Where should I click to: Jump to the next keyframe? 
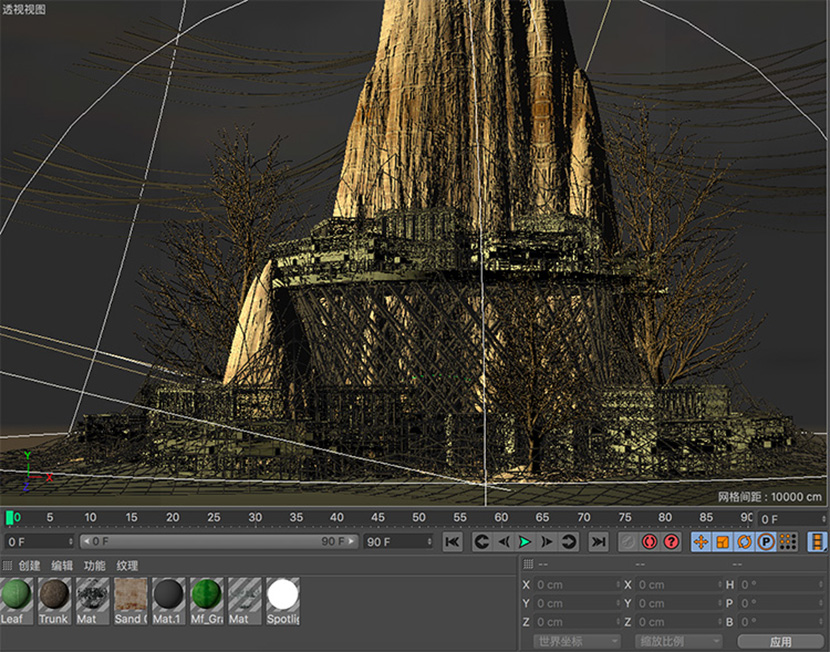click(x=569, y=542)
